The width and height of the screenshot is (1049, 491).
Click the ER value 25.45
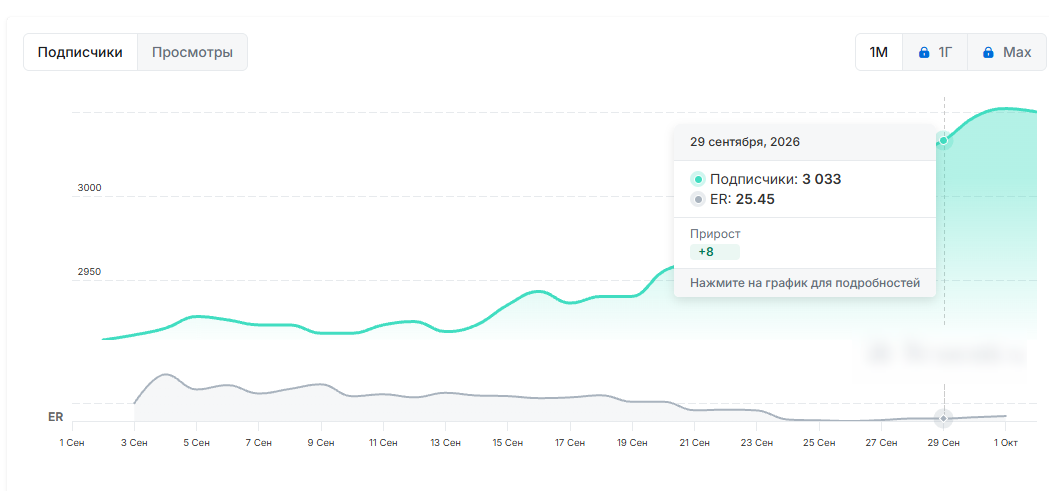click(x=753, y=199)
